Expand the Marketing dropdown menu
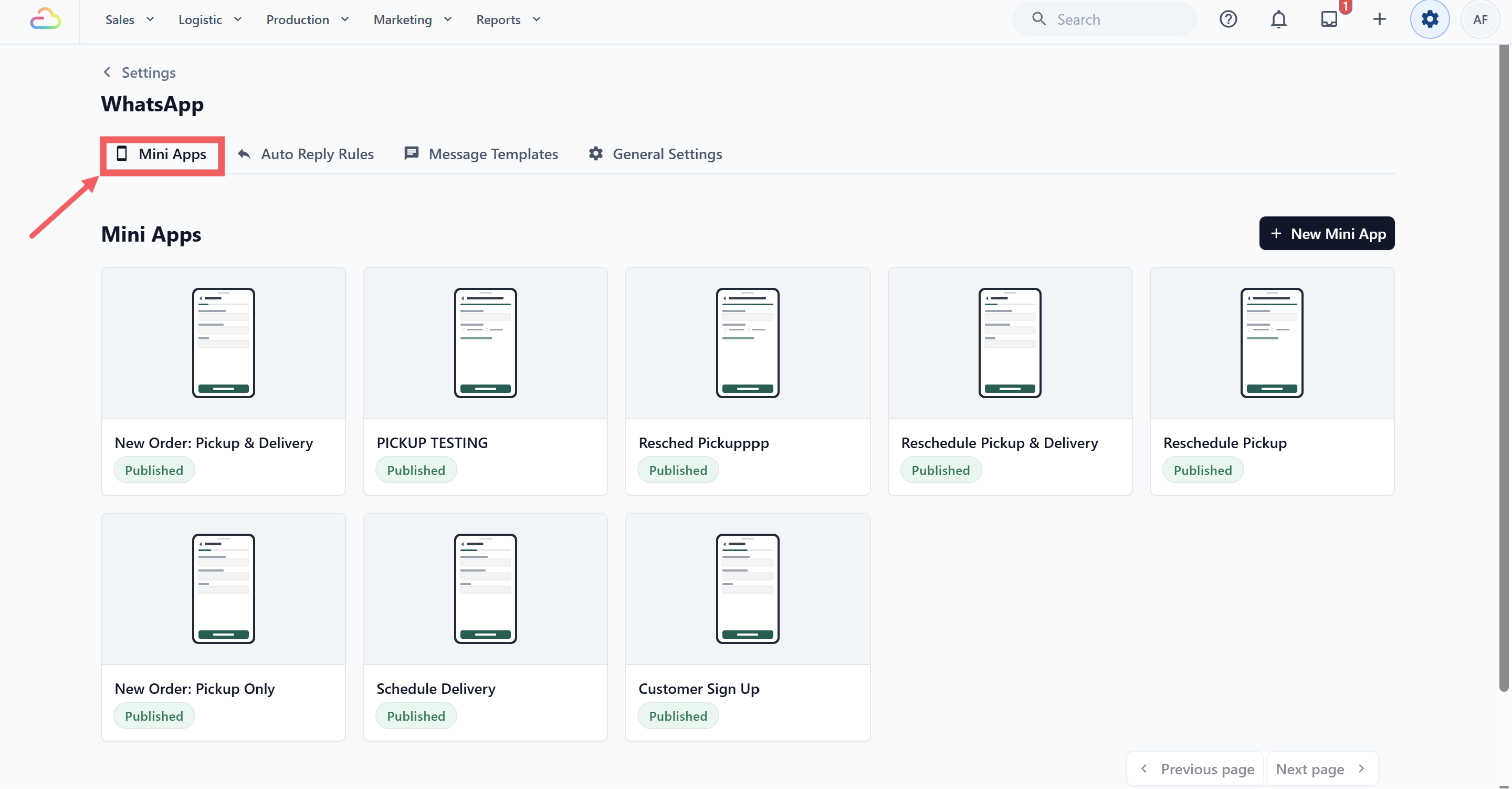This screenshot has height=789, width=1512. point(413,19)
